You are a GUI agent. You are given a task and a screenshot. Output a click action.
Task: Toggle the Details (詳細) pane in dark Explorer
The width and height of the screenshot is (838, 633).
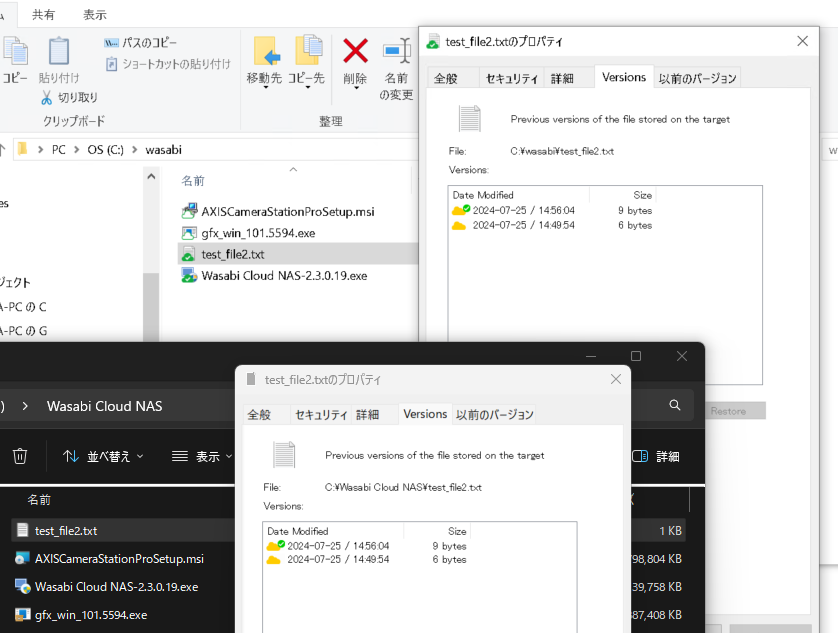pyautogui.click(x=656, y=456)
